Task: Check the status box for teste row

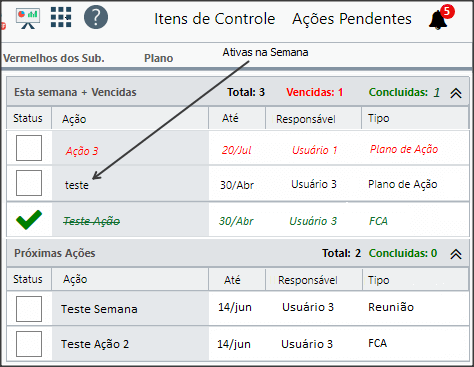Action: (x=29, y=183)
